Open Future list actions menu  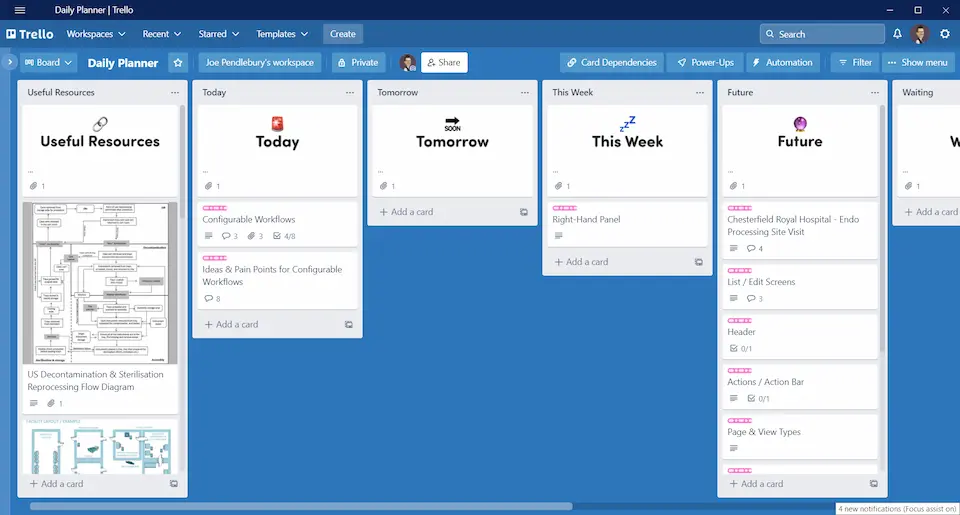click(x=875, y=92)
